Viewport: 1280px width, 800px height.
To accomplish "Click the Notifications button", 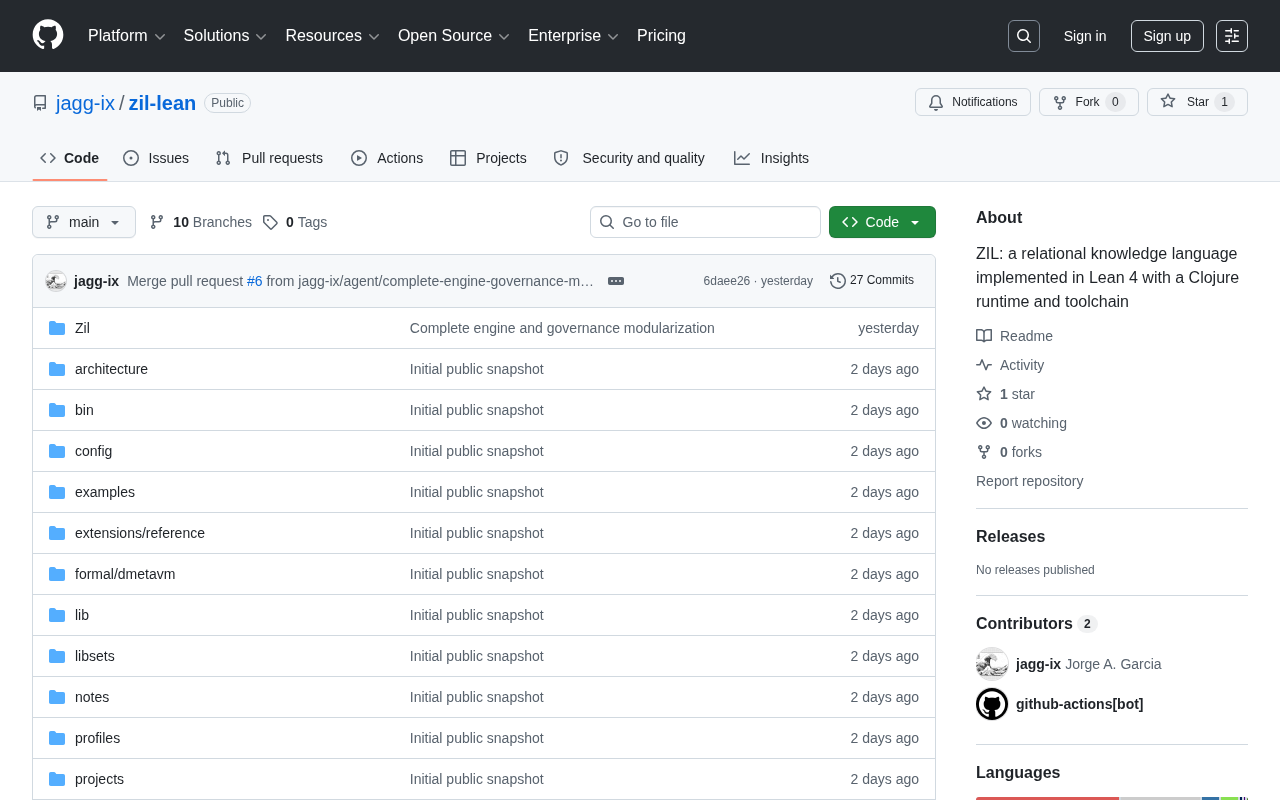I will 973,102.
